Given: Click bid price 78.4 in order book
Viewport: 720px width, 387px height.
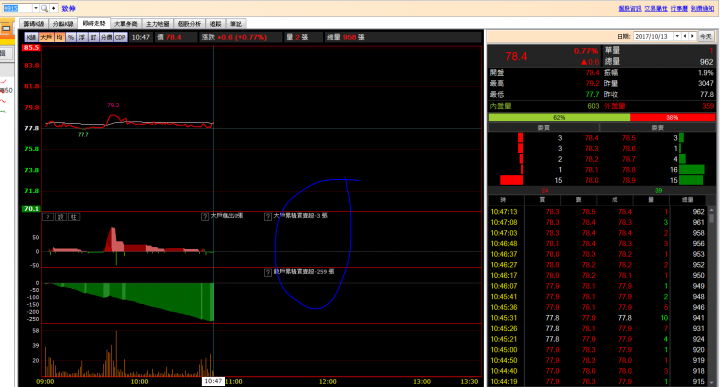Looking at the screenshot, I should pos(591,138).
